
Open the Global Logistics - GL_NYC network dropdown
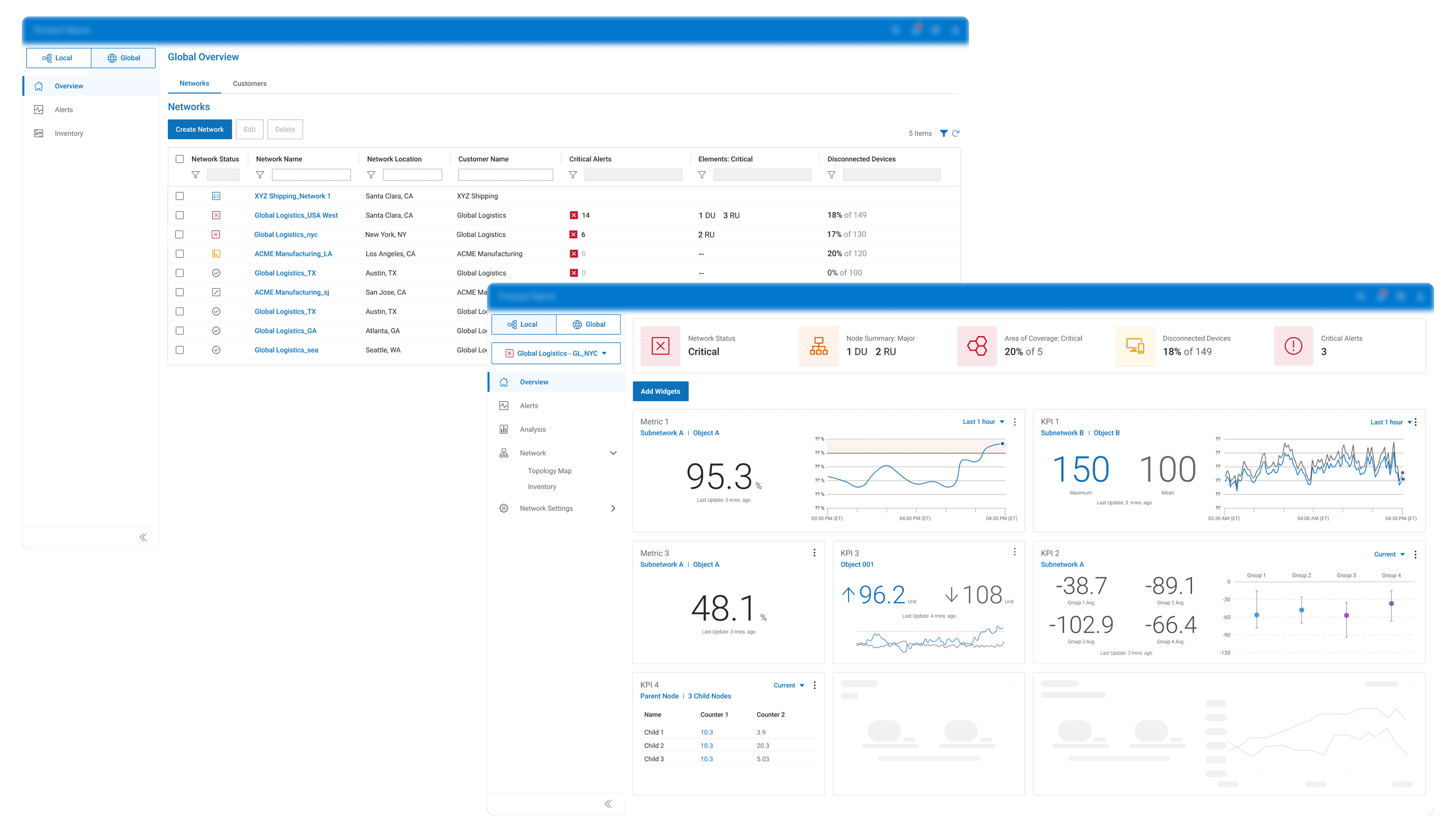(556, 353)
